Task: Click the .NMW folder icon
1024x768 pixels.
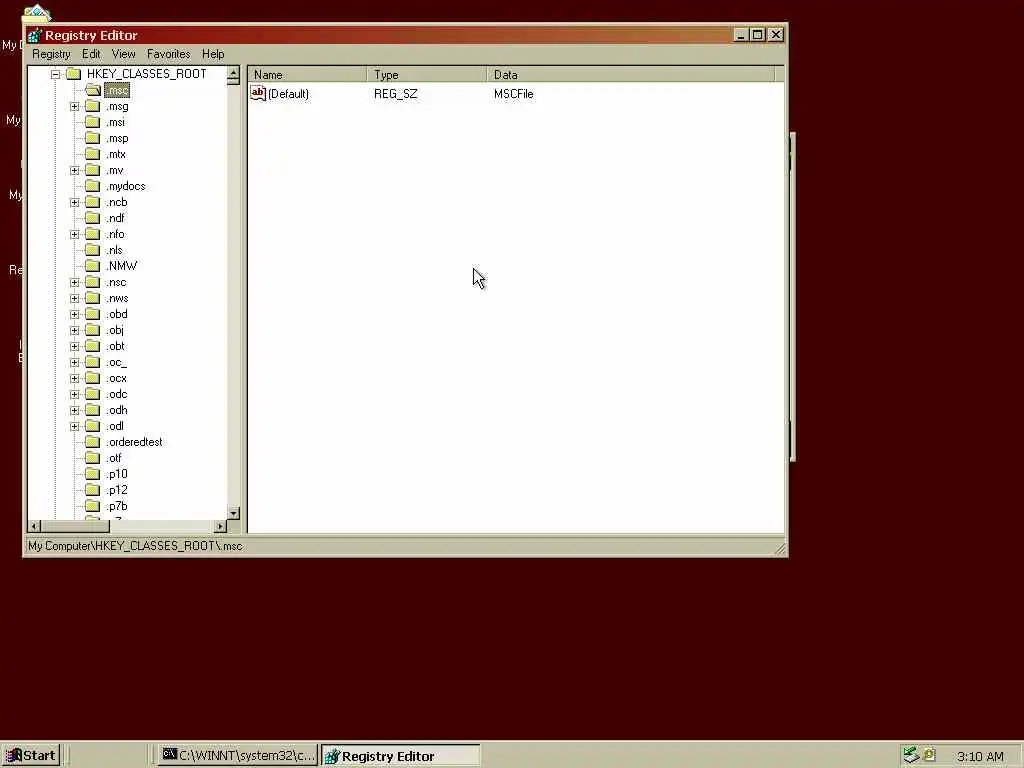Action: point(93,266)
